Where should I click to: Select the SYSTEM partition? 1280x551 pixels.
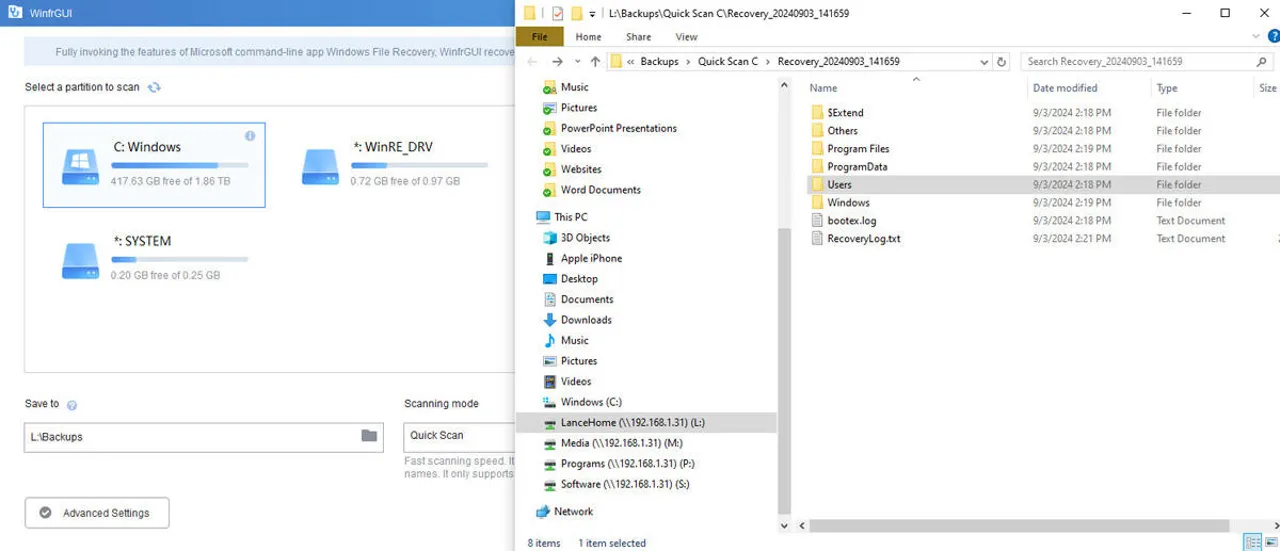[x=154, y=257]
